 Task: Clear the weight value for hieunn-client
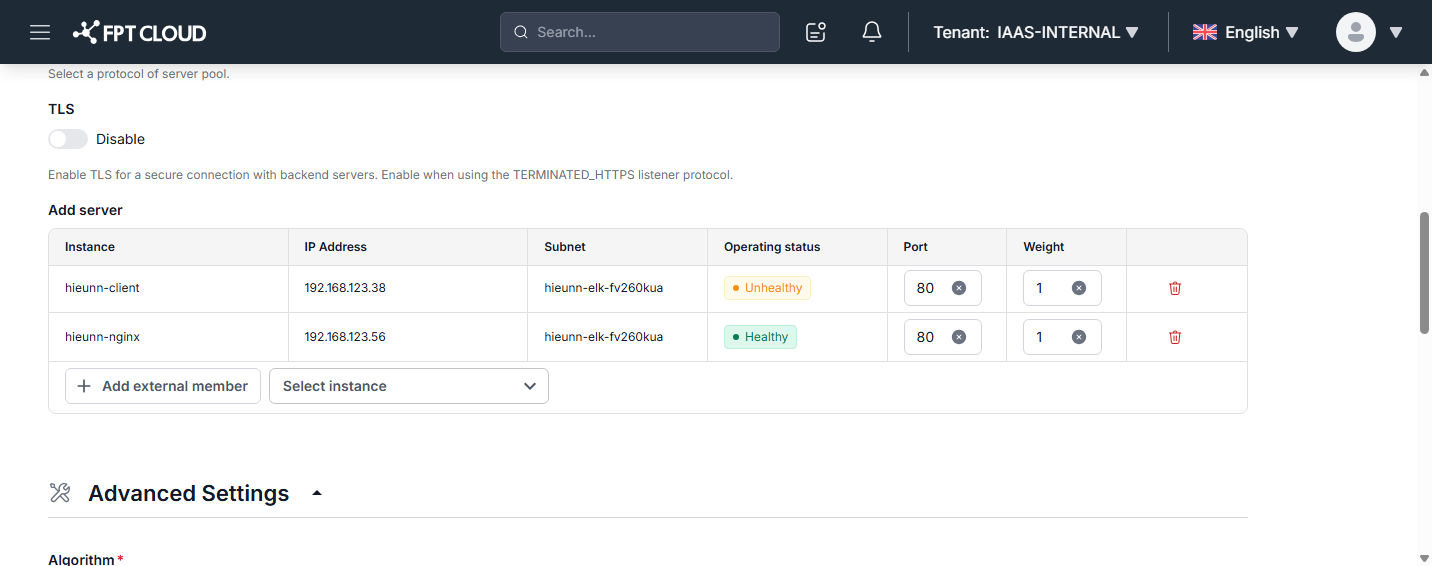[x=1079, y=288]
